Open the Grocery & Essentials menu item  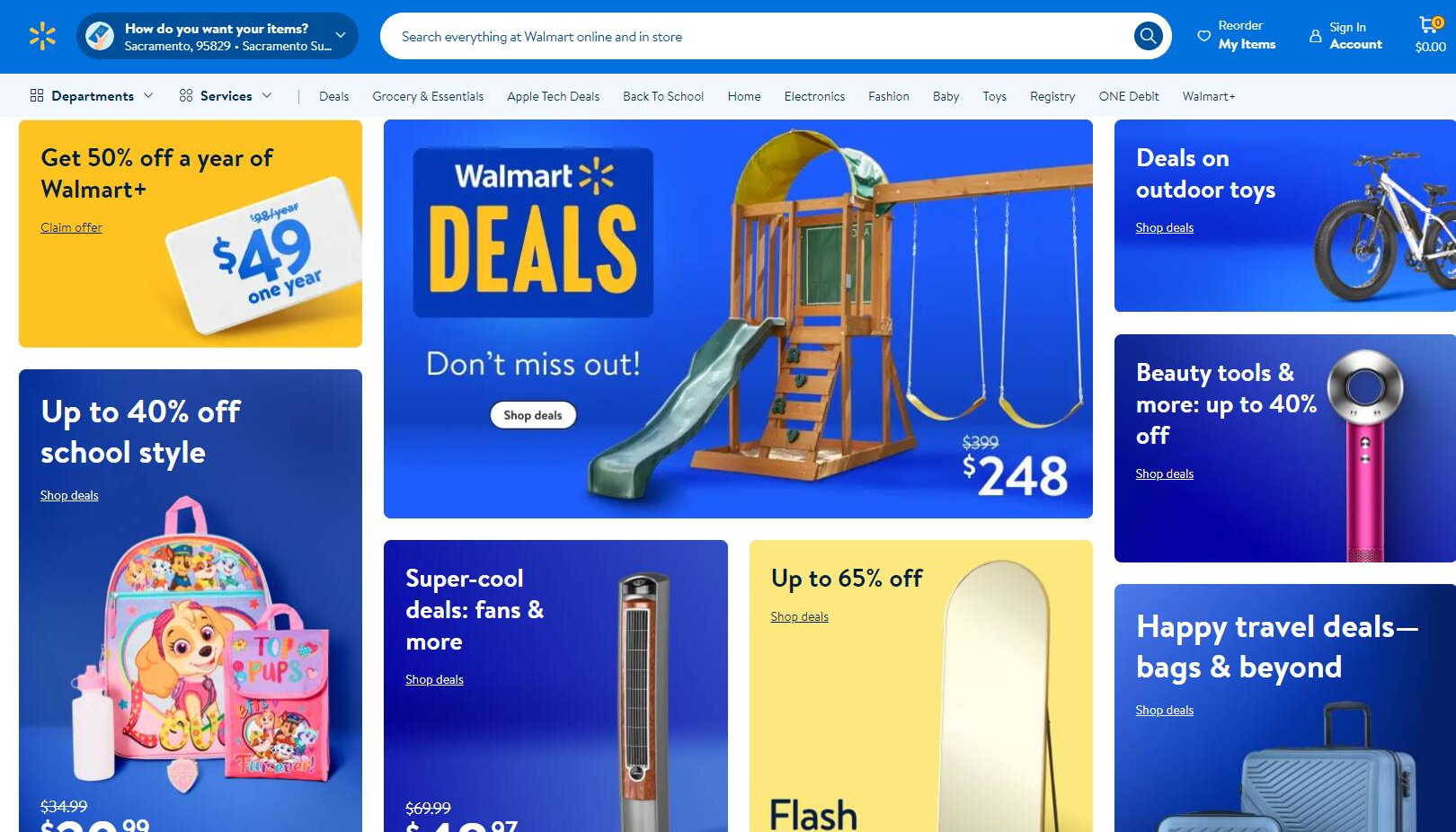pos(428,96)
